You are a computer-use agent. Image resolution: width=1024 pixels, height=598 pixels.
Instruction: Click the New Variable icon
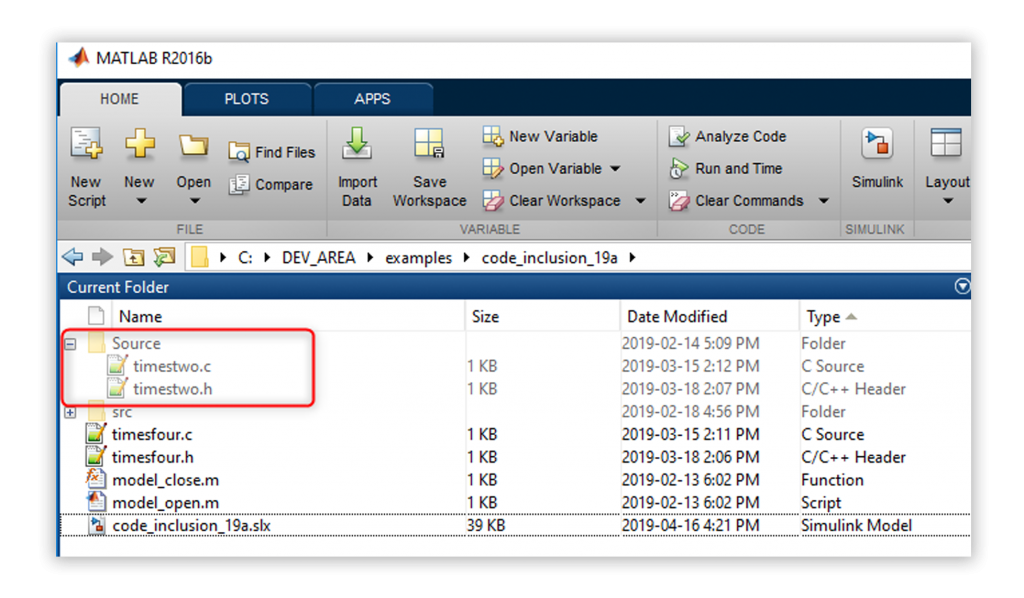click(492, 136)
